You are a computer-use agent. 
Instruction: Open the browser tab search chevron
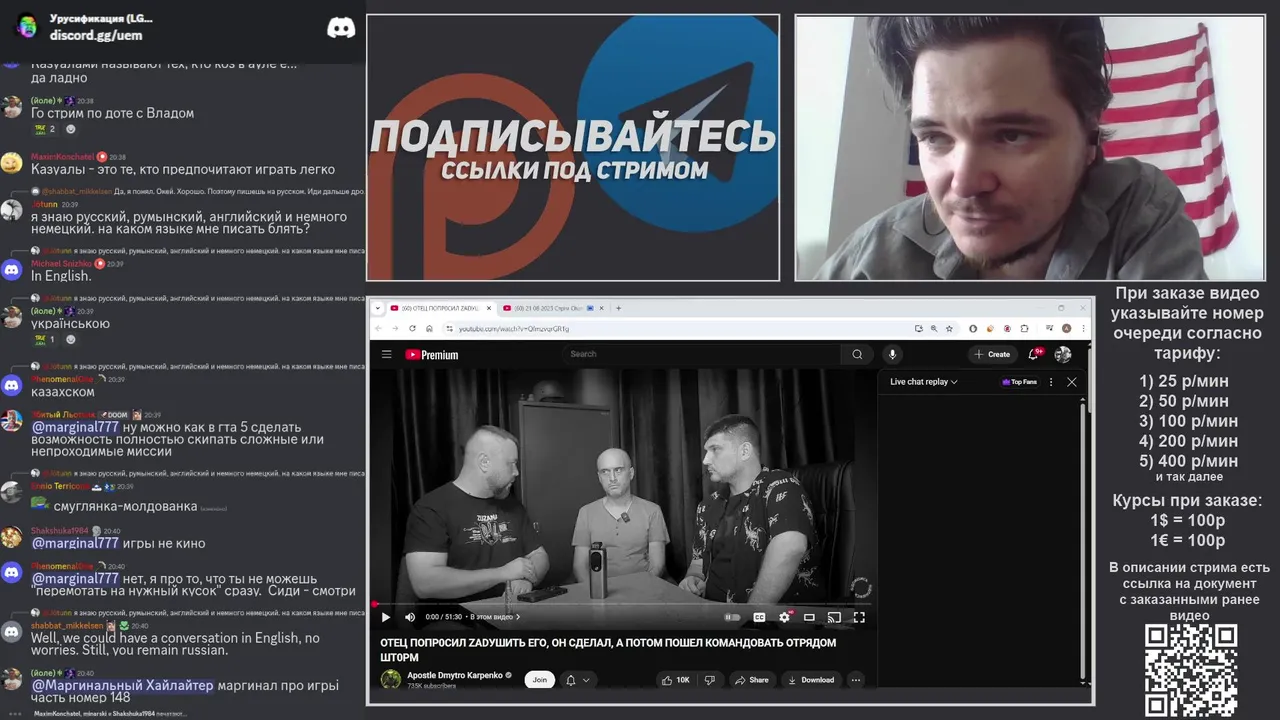click(x=378, y=308)
